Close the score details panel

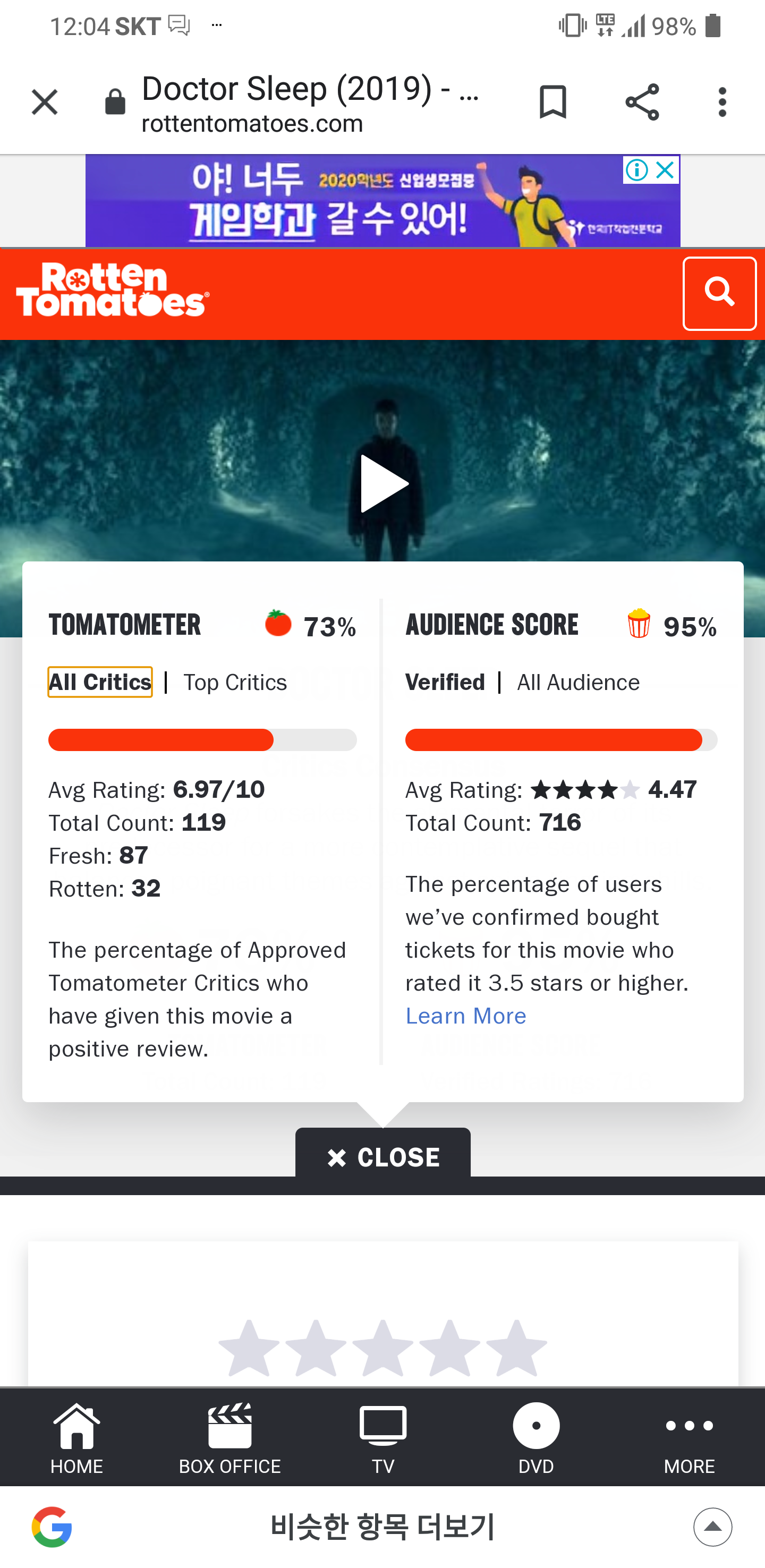pos(383,1156)
